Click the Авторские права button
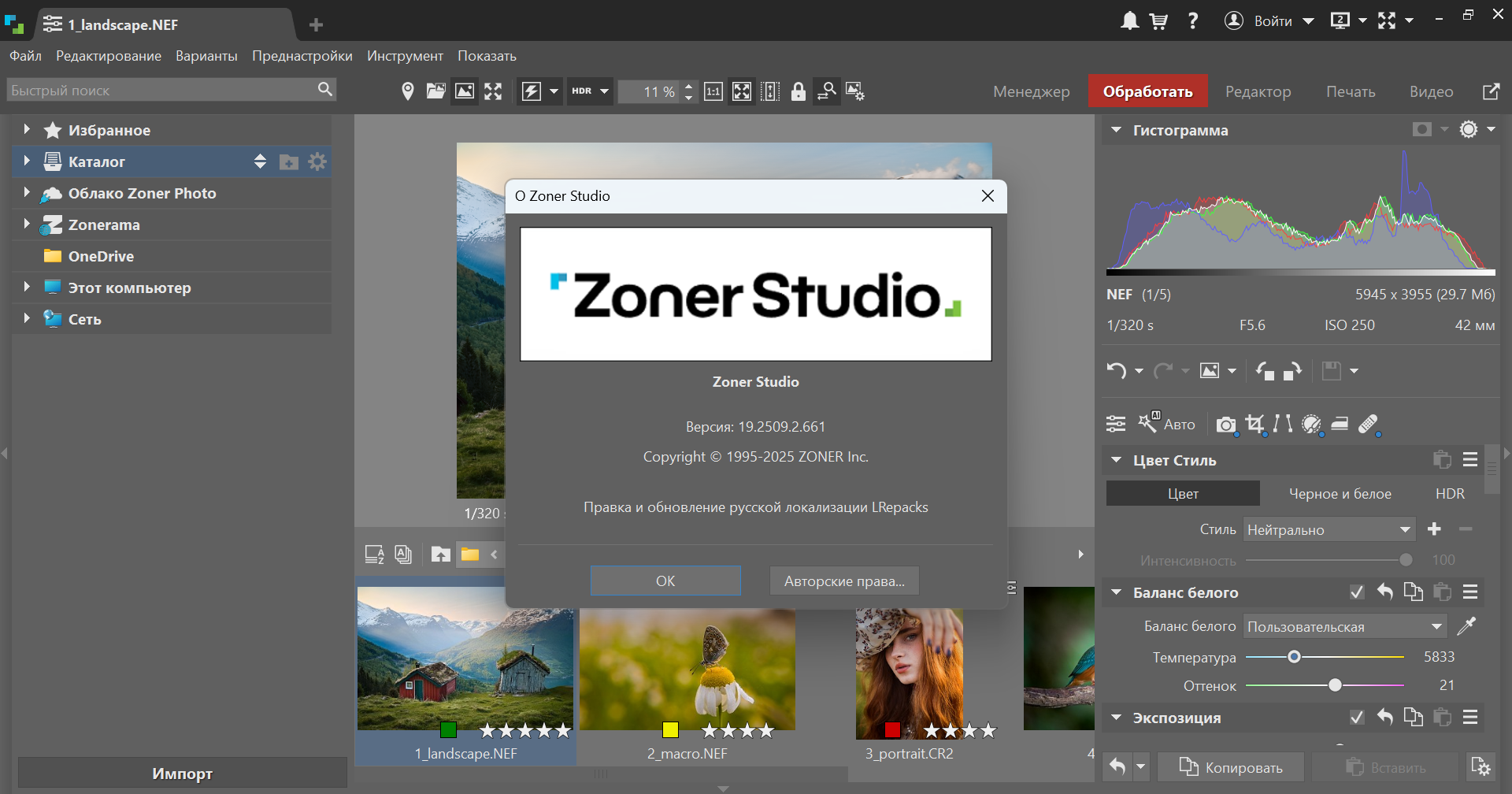This screenshot has height=794, width=1512. click(843, 581)
